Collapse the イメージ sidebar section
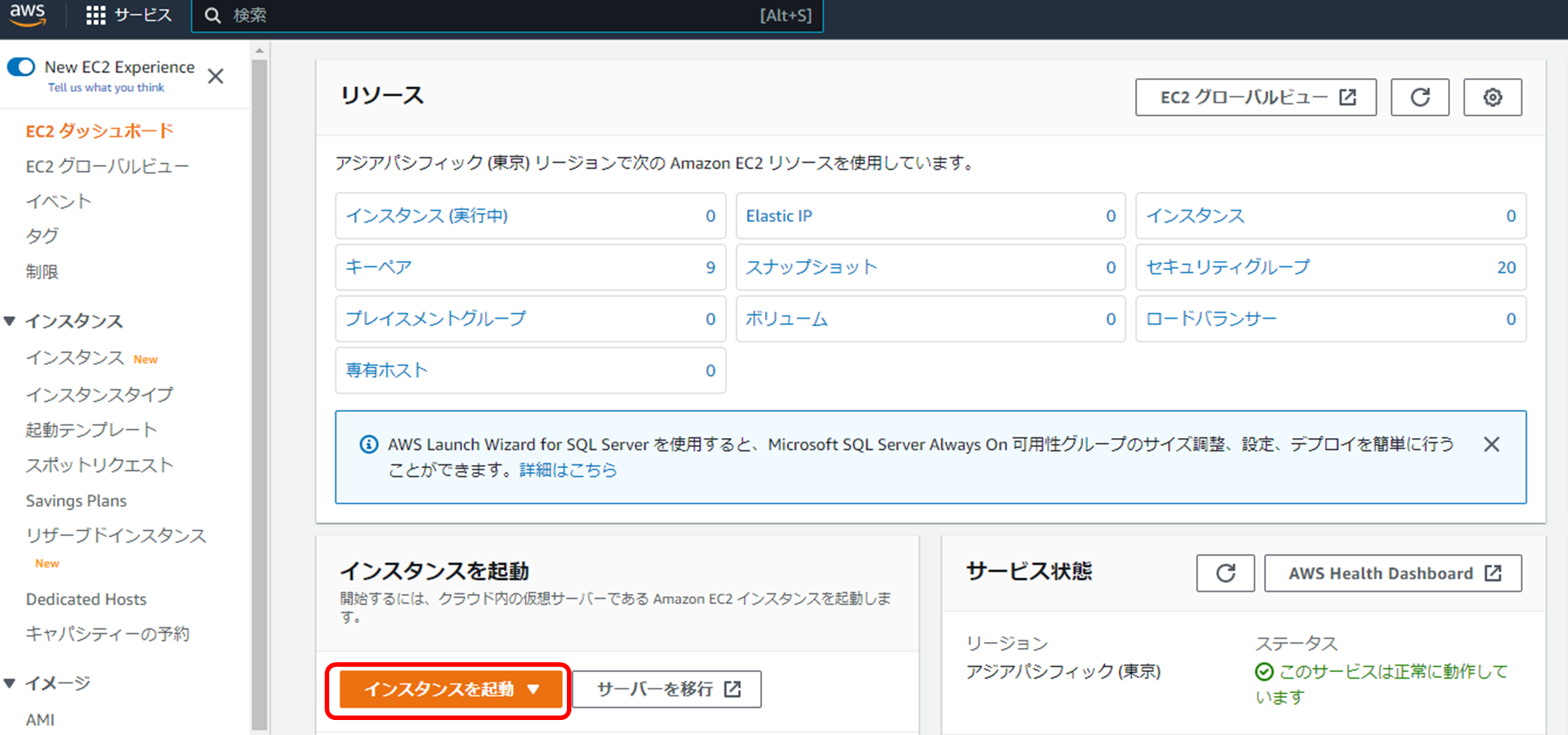This screenshot has height=735, width=1568. pos(9,682)
